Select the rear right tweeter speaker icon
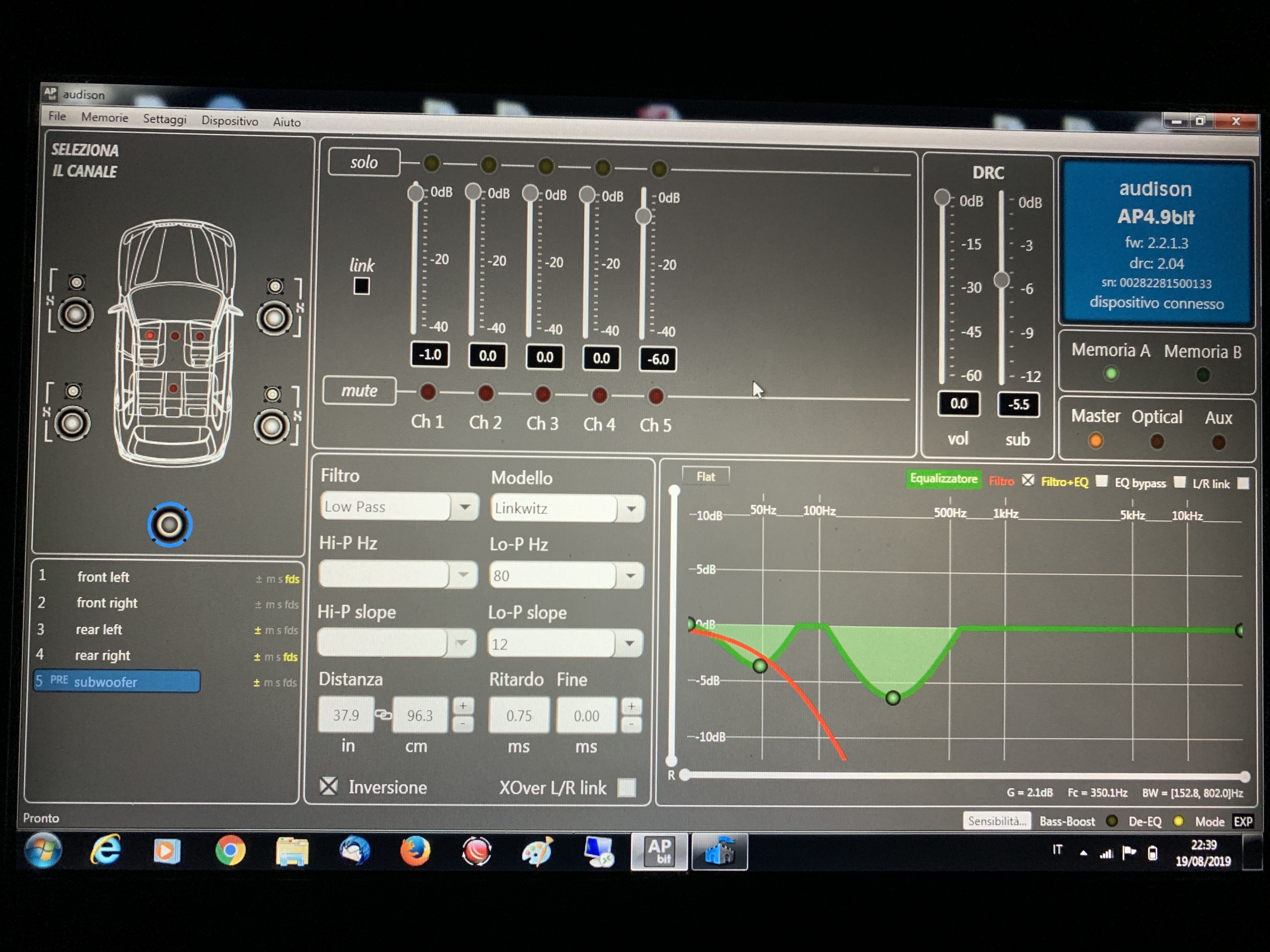Viewport: 1270px width, 952px height. click(273, 394)
